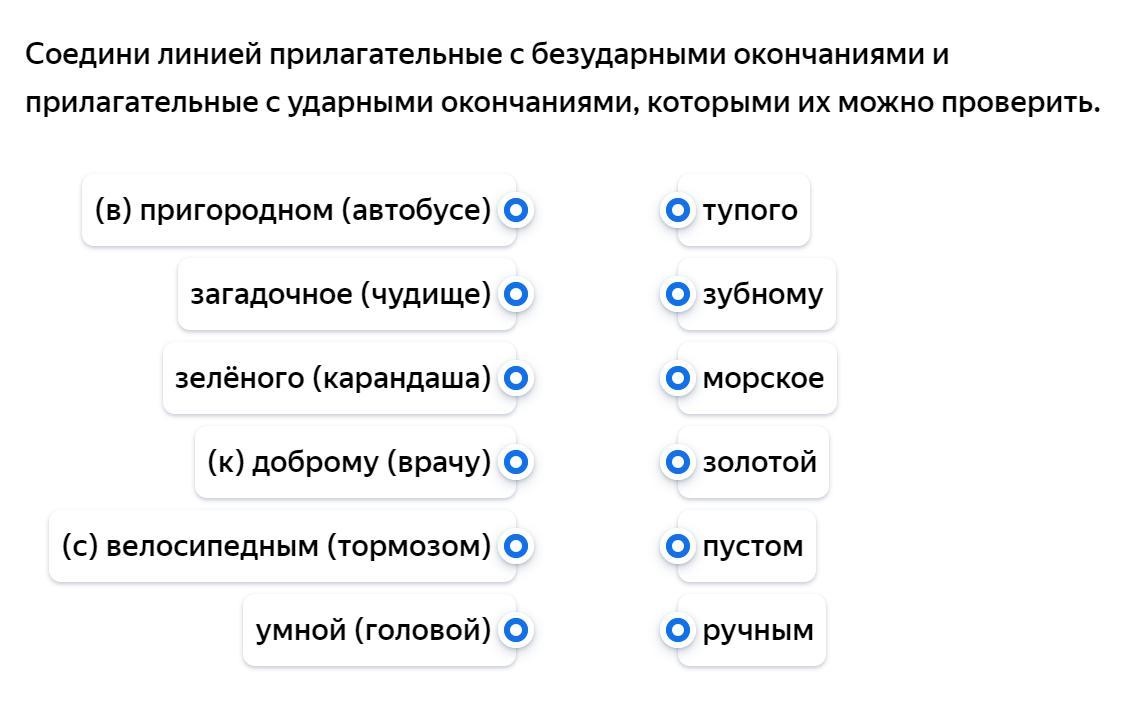1145x703 pixels.
Task: Click connector dot next to «зубному»
Action: click(x=677, y=295)
